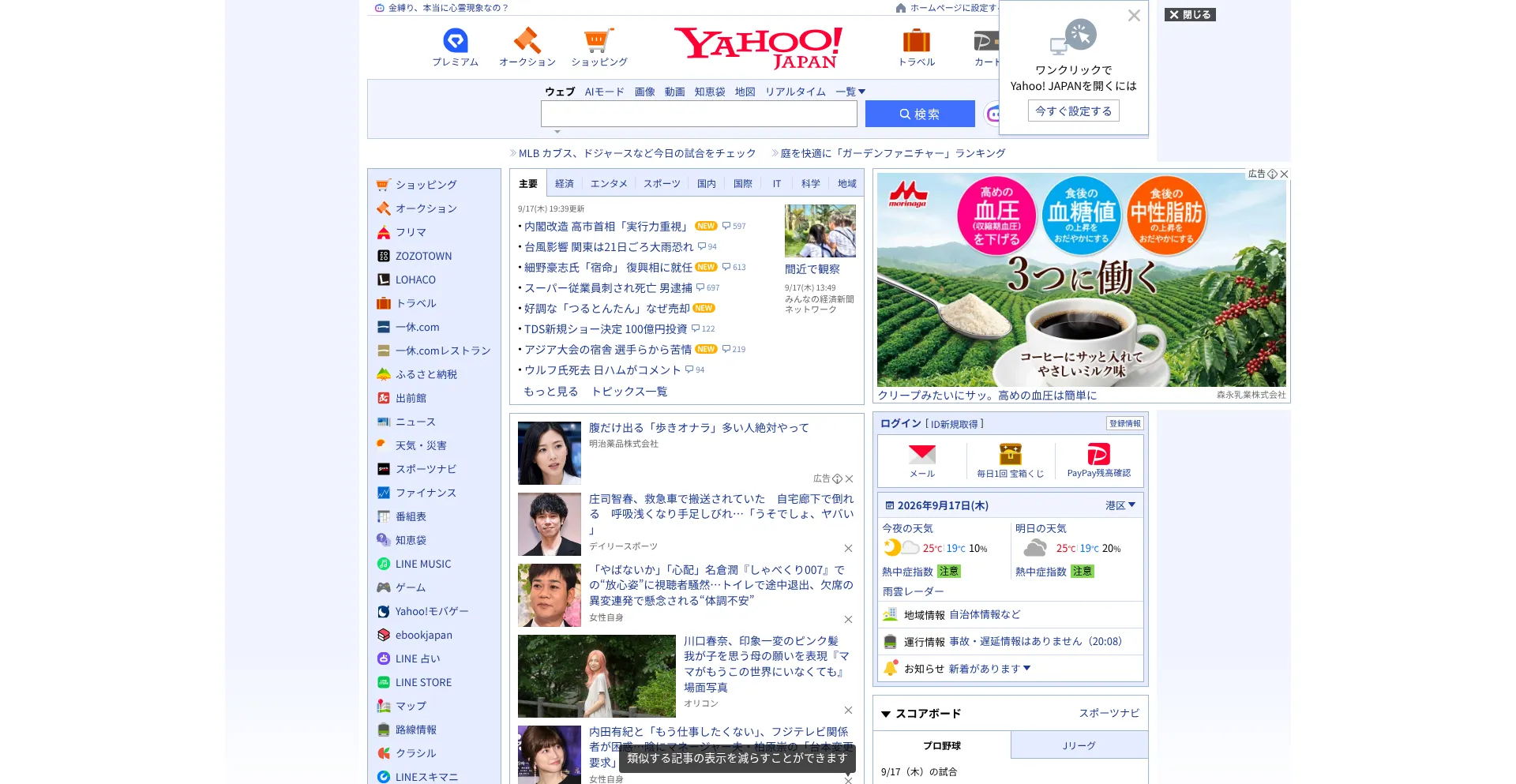Click the Yahoo! JAPAN logo
The height and width of the screenshot is (784, 1516).
pos(758,47)
